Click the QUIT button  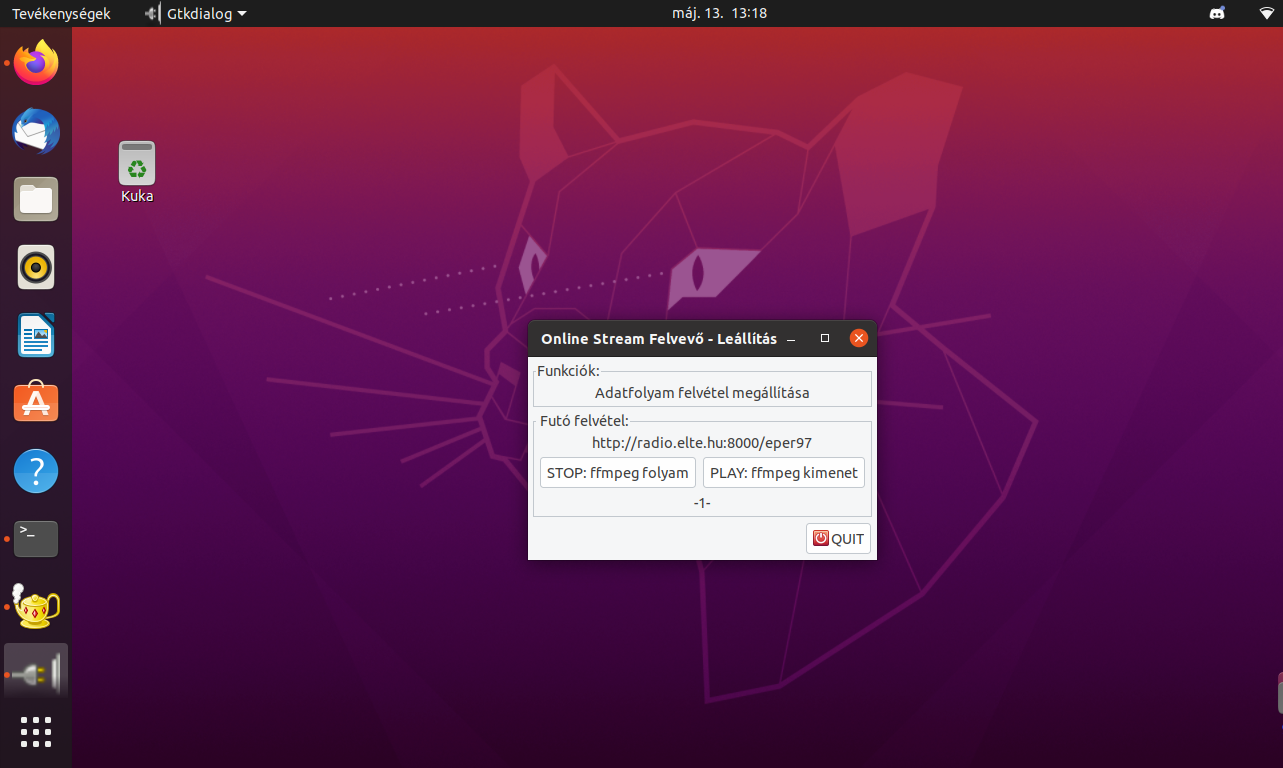coord(838,538)
